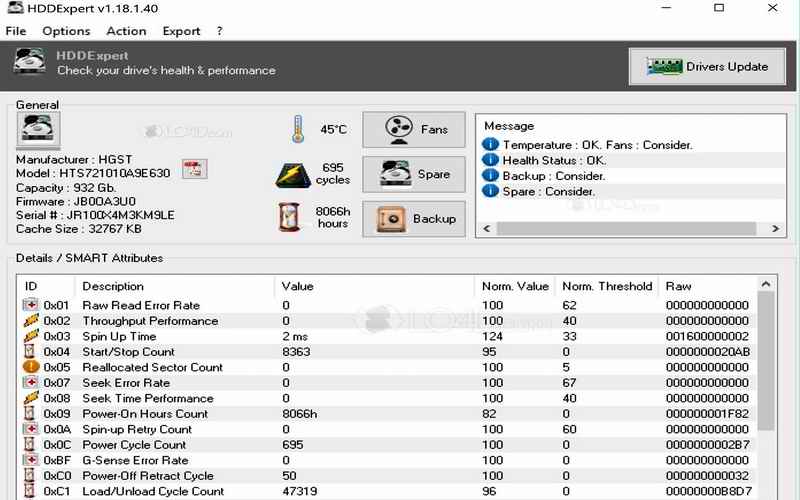Open the Fans recommendation button
800x500 pixels.
[413, 130]
